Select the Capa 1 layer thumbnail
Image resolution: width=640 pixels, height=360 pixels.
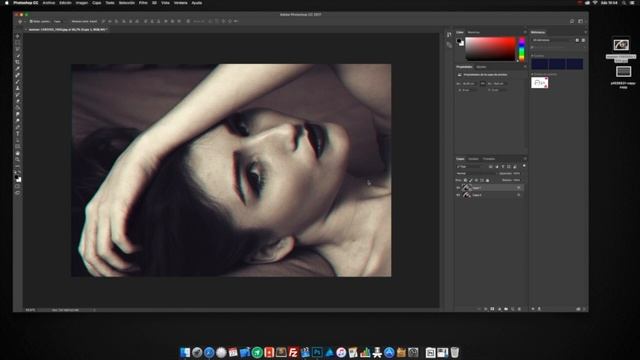click(x=466, y=188)
